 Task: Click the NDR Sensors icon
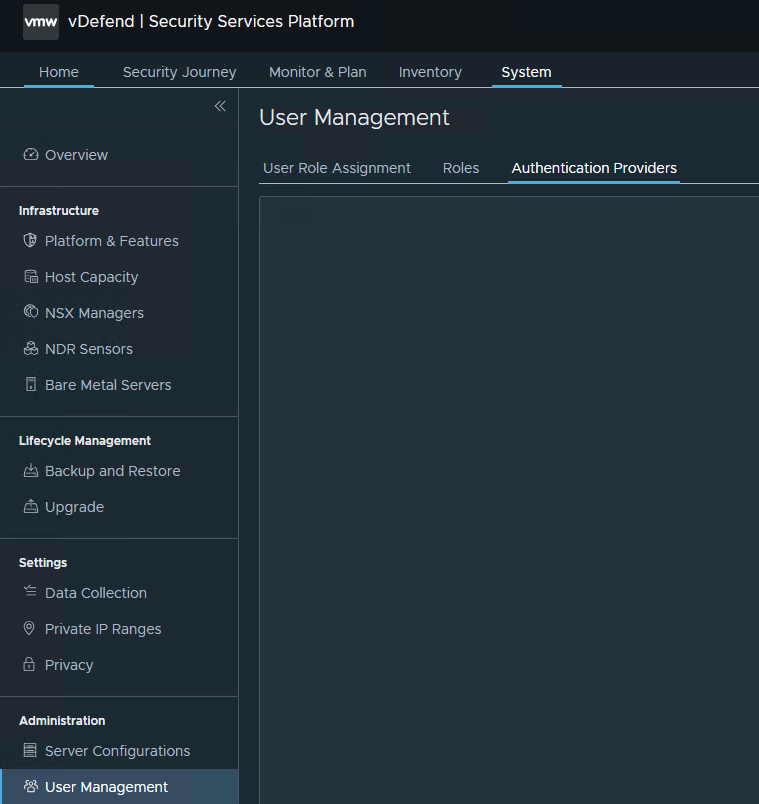click(31, 349)
